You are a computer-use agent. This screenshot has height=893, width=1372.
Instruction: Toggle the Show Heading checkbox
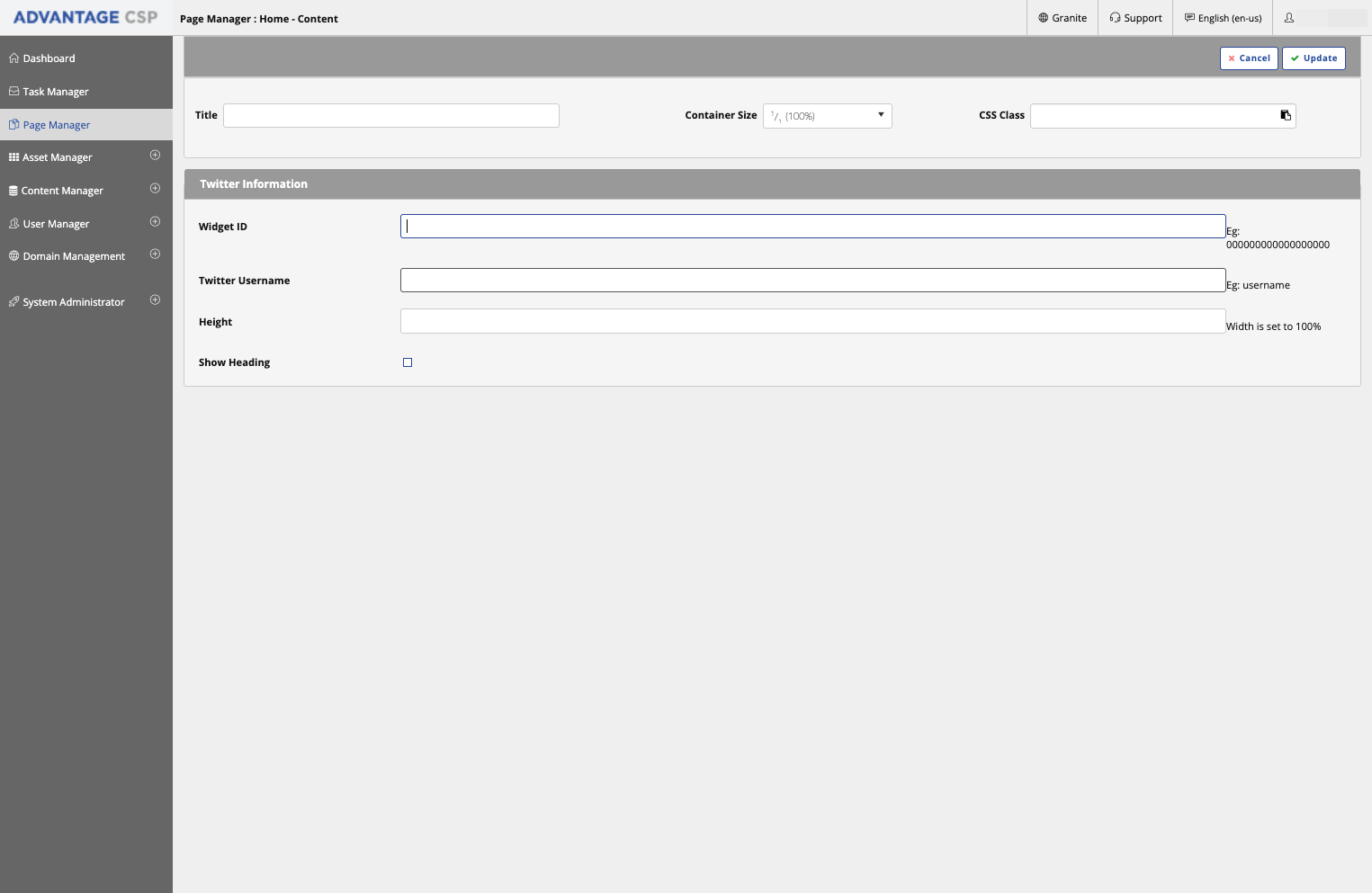coord(408,362)
